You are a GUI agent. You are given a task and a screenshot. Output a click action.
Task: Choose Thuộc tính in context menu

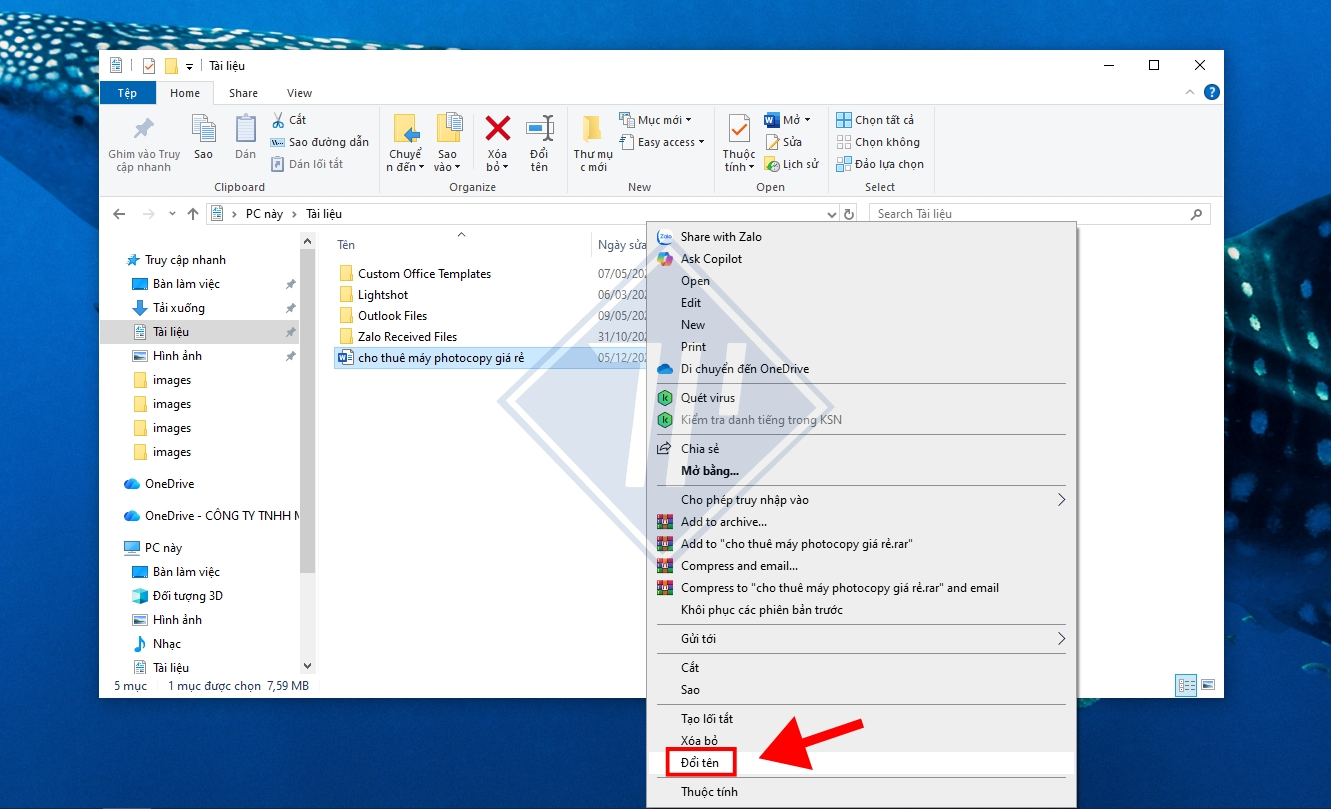(862, 792)
